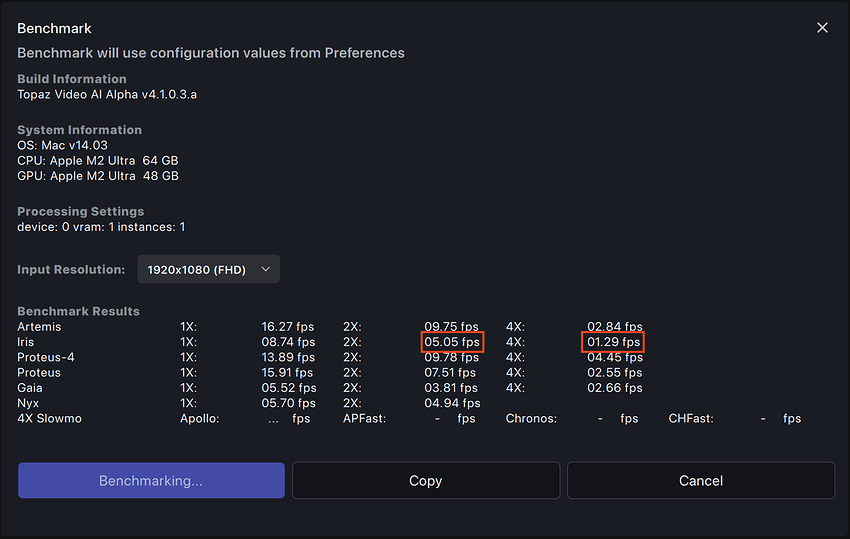Screen dimensions: 850x539
Task: Click the 4X Slowmo row label
Action: [x=49, y=418]
